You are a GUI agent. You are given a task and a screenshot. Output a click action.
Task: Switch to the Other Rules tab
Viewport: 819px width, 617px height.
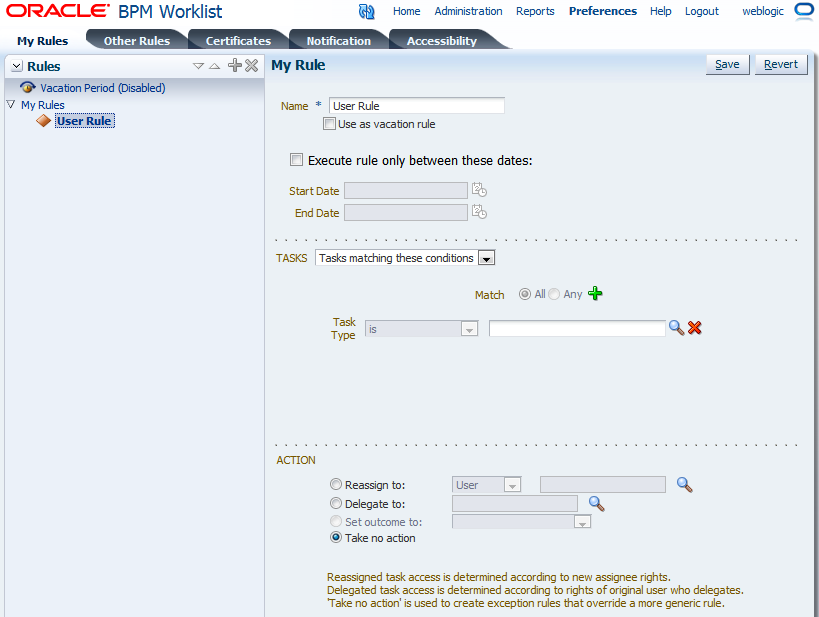137,41
